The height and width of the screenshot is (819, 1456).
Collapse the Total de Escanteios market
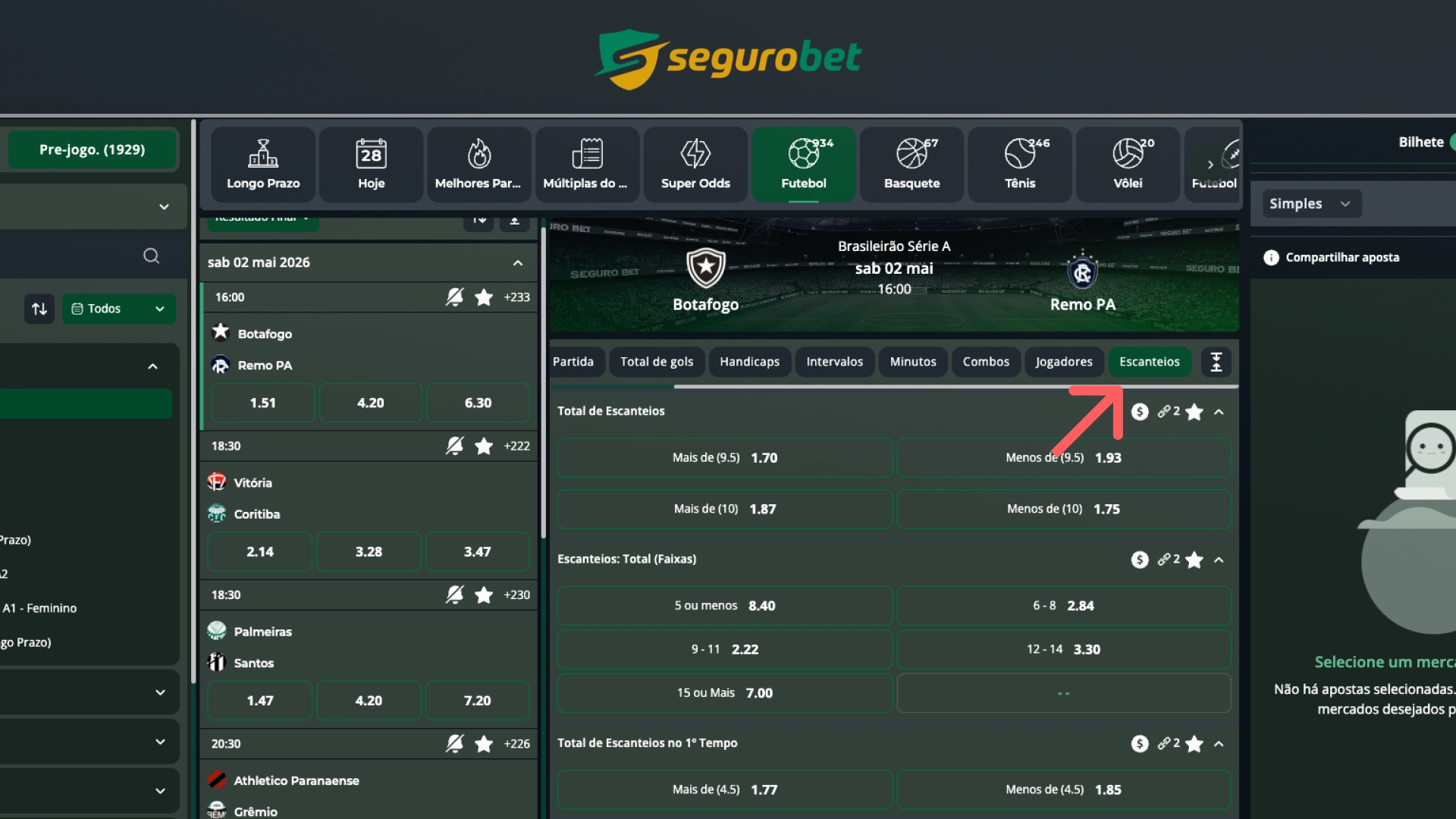[1219, 412]
